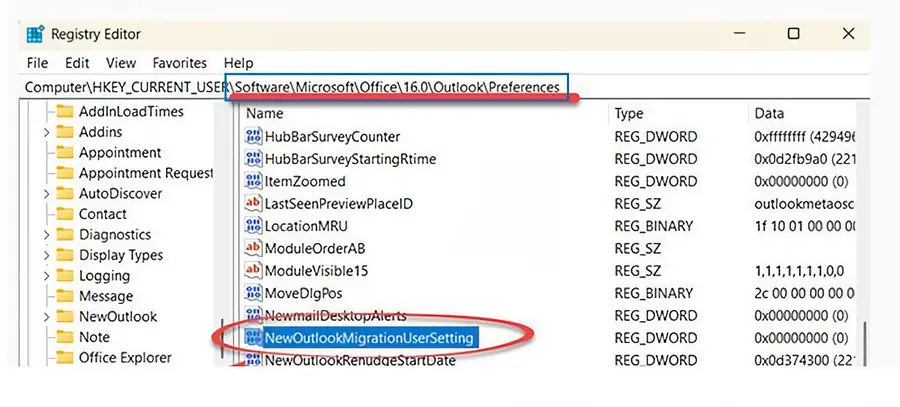This screenshot has width=900, height=407.
Task: Select the HubBarSurveyCounter value name
Action: pyautogui.click(x=332, y=137)
